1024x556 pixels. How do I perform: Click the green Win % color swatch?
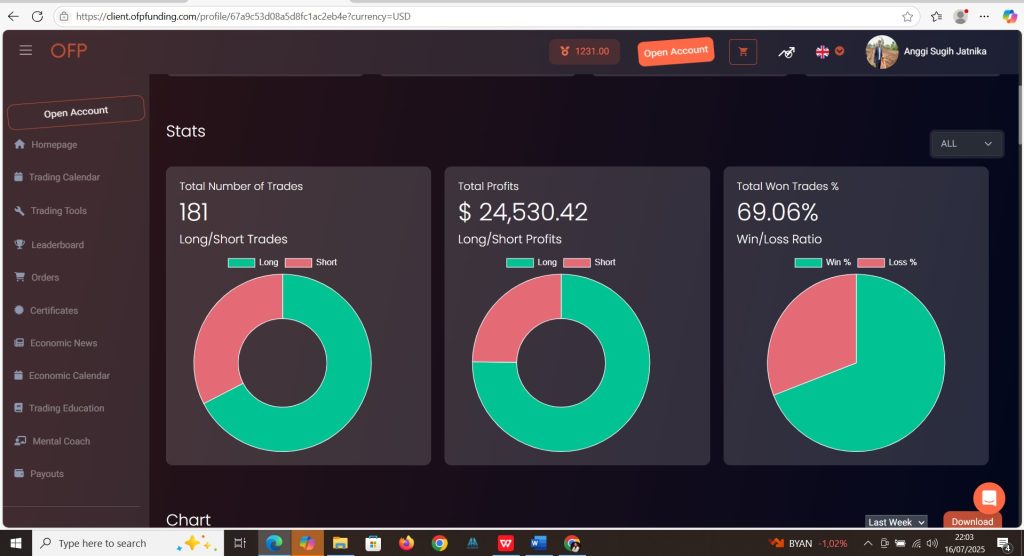(x=807, y=262)
